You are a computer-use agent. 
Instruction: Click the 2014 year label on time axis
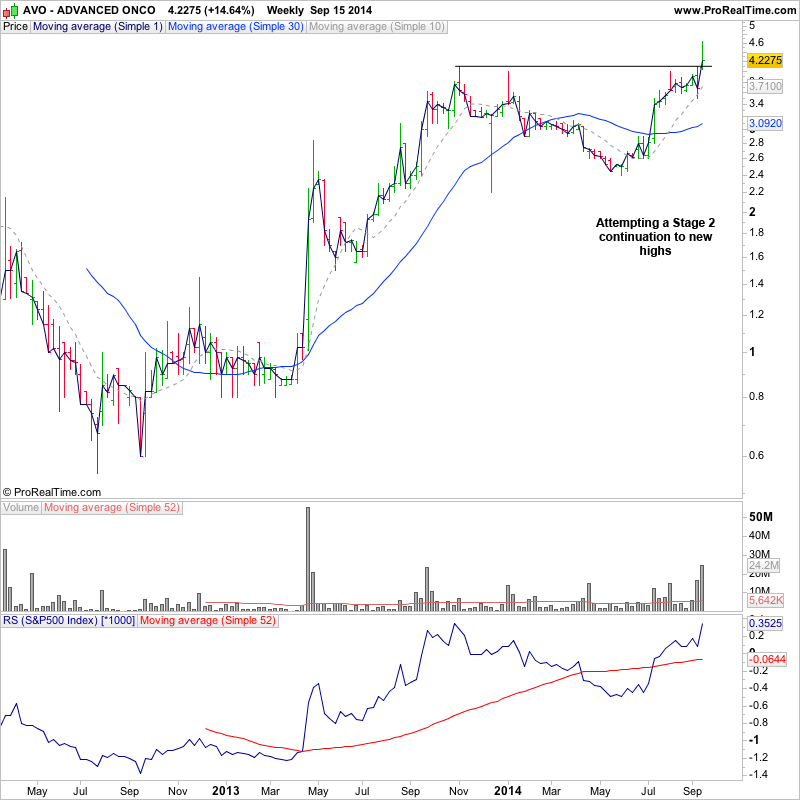pos(508,791)
